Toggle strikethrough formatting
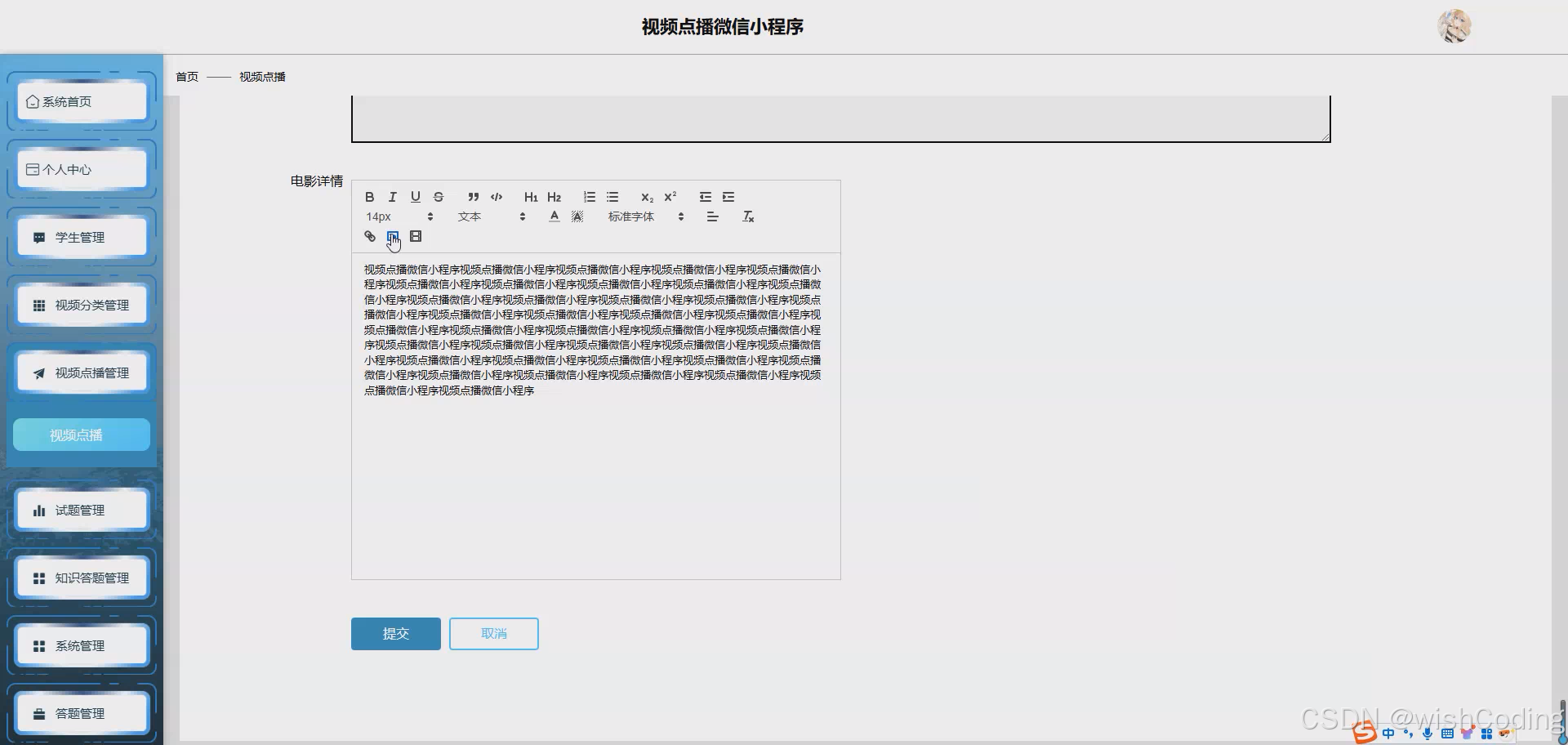The width and height of the screenshot is (1568, 745). pos(439,197)
